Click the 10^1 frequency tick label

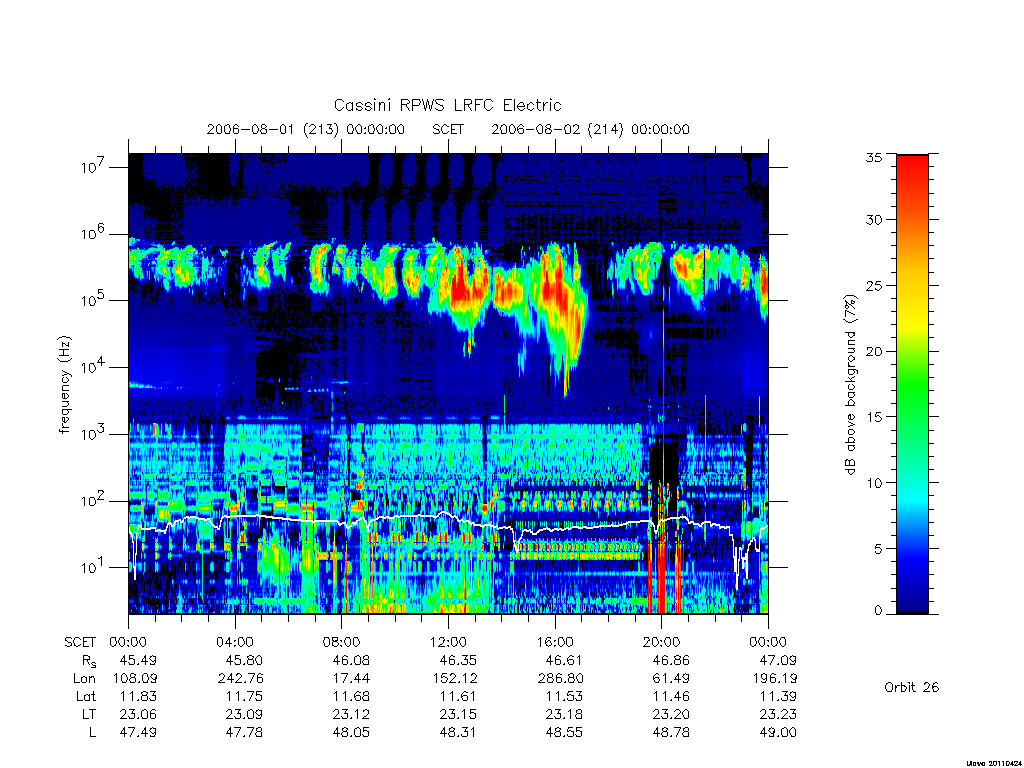(94, 567)
